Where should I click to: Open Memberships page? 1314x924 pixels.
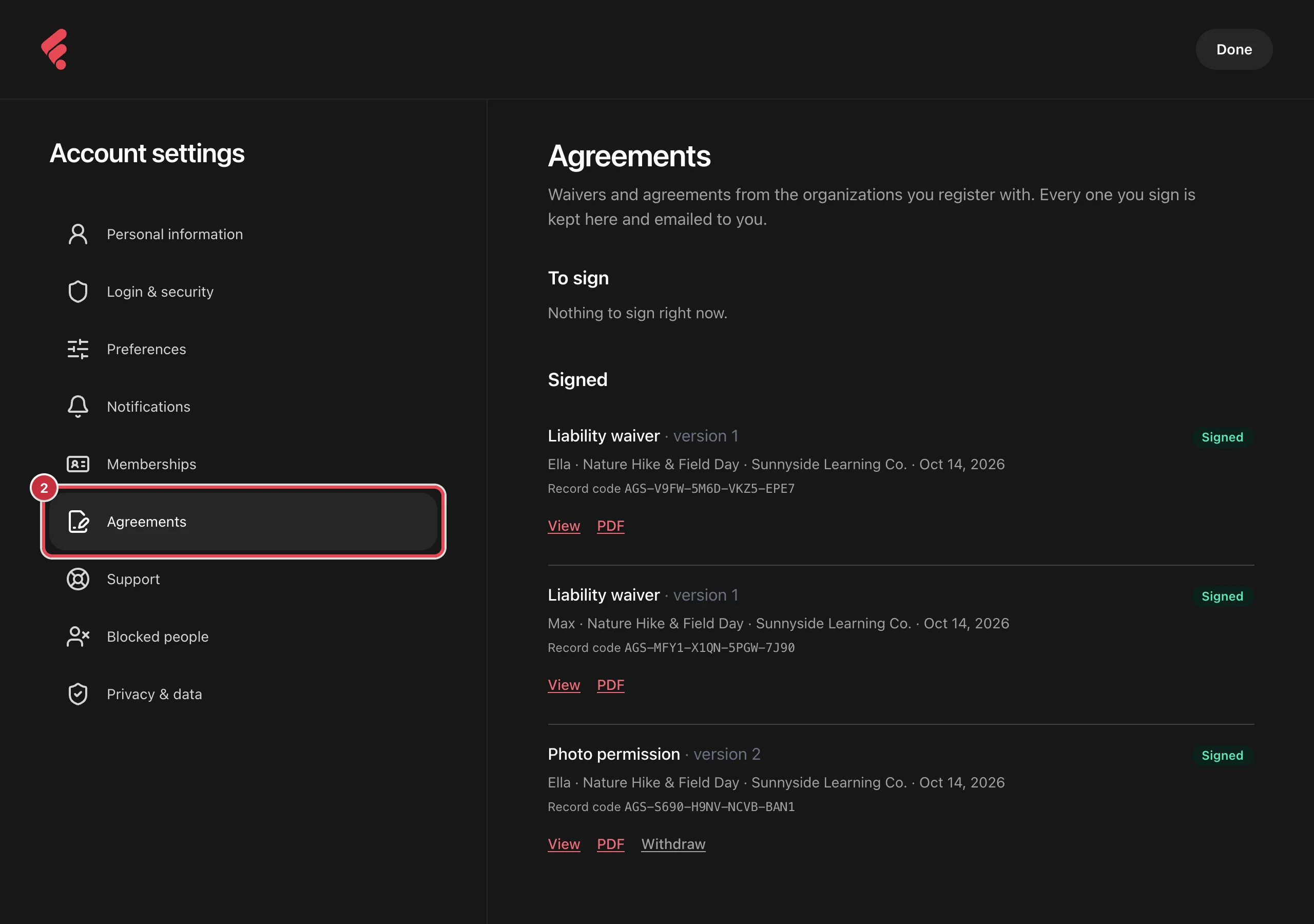click(243, 464)
